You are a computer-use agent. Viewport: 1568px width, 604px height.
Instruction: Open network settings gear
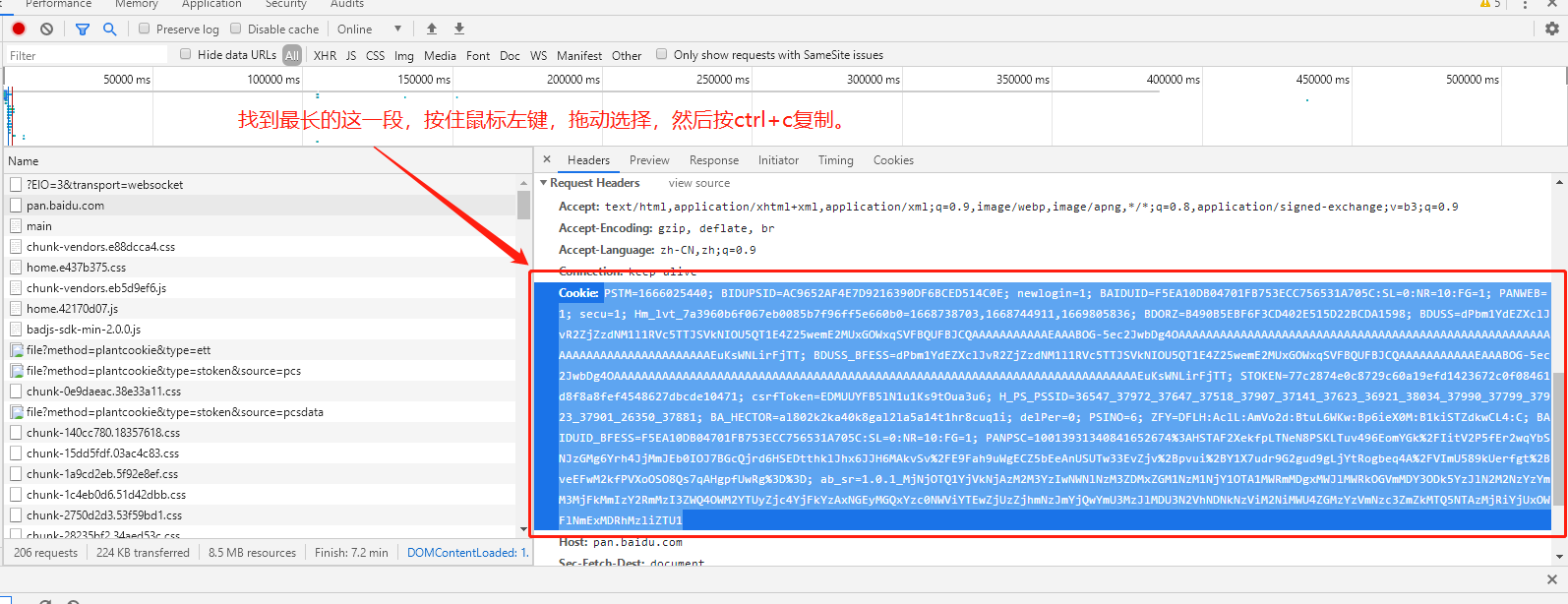click(1552, 29)
